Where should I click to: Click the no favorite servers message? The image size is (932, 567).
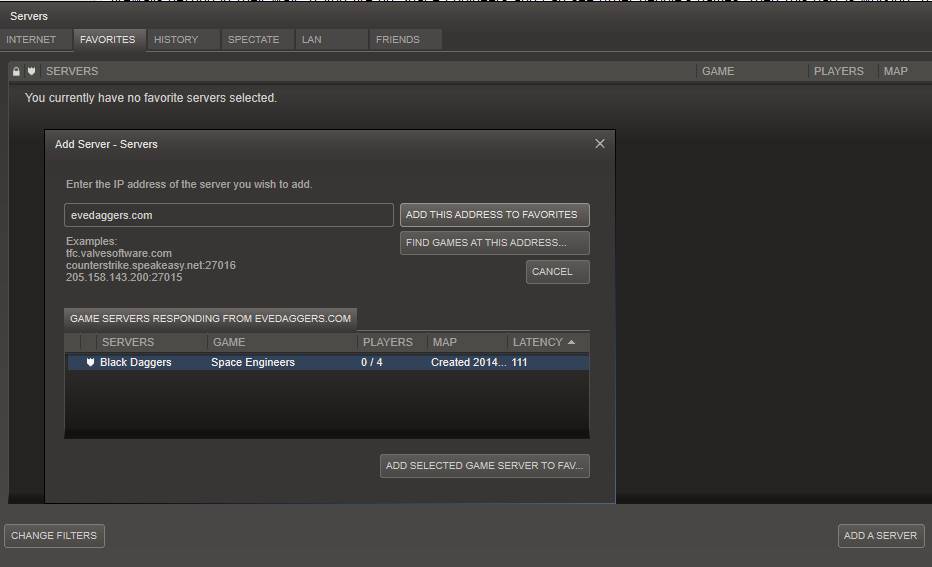tap(151, 97)
